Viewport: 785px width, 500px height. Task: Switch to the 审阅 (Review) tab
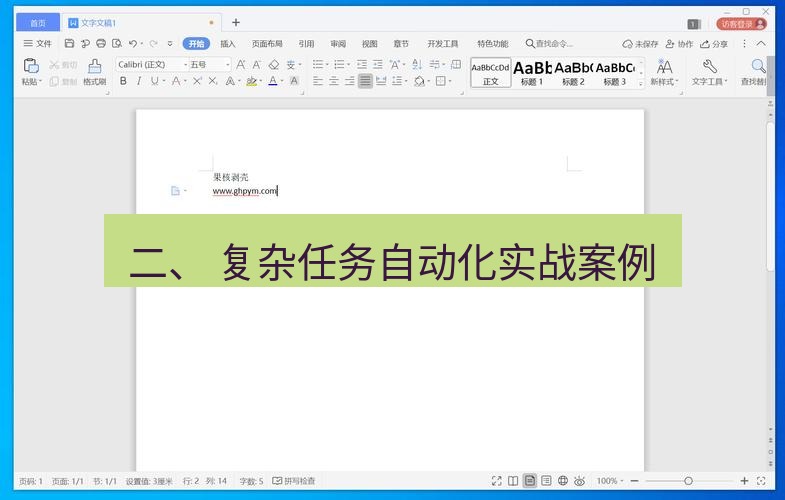pyautogui.click(x=338, y=44)
